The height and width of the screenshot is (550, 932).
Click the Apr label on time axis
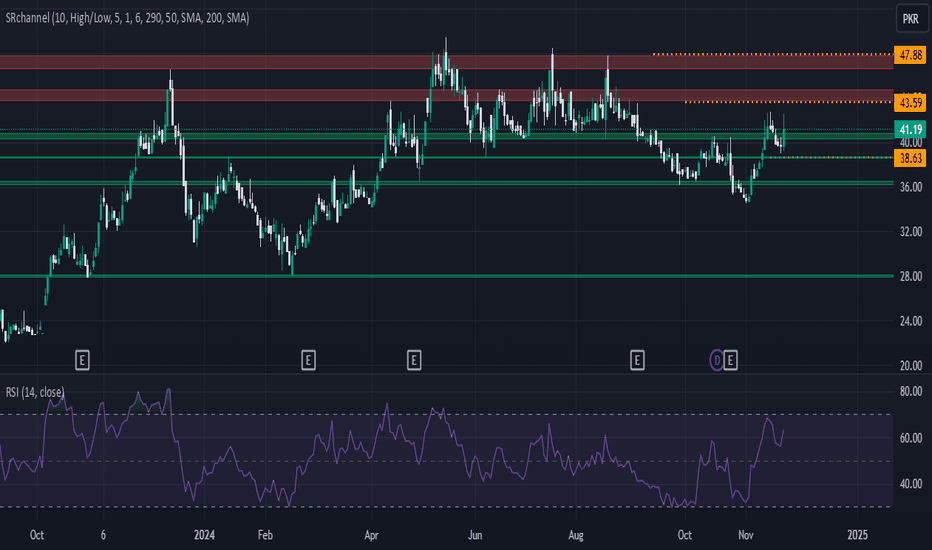[x=371, y=535]
